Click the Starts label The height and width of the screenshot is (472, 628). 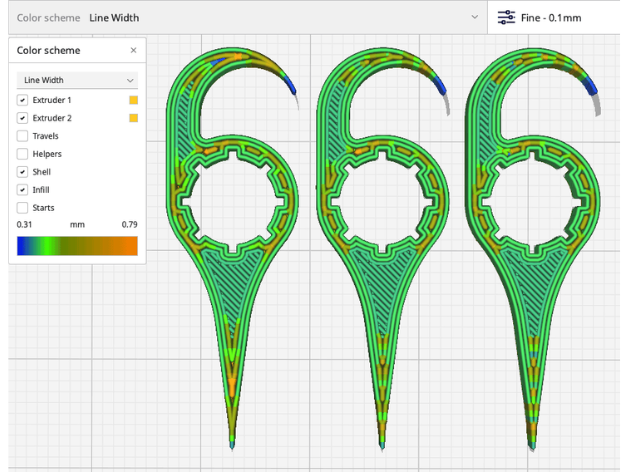(x=43, y=208)
